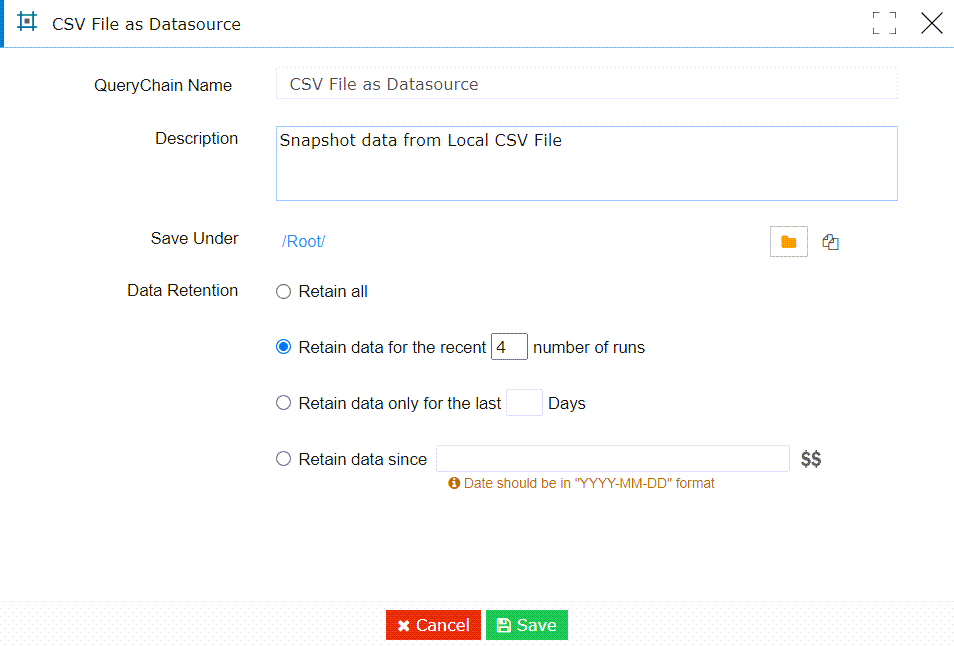Select the Retain all option
Image resolution: width=954 pixels, height=646 pixels.
tap(282, 291)
